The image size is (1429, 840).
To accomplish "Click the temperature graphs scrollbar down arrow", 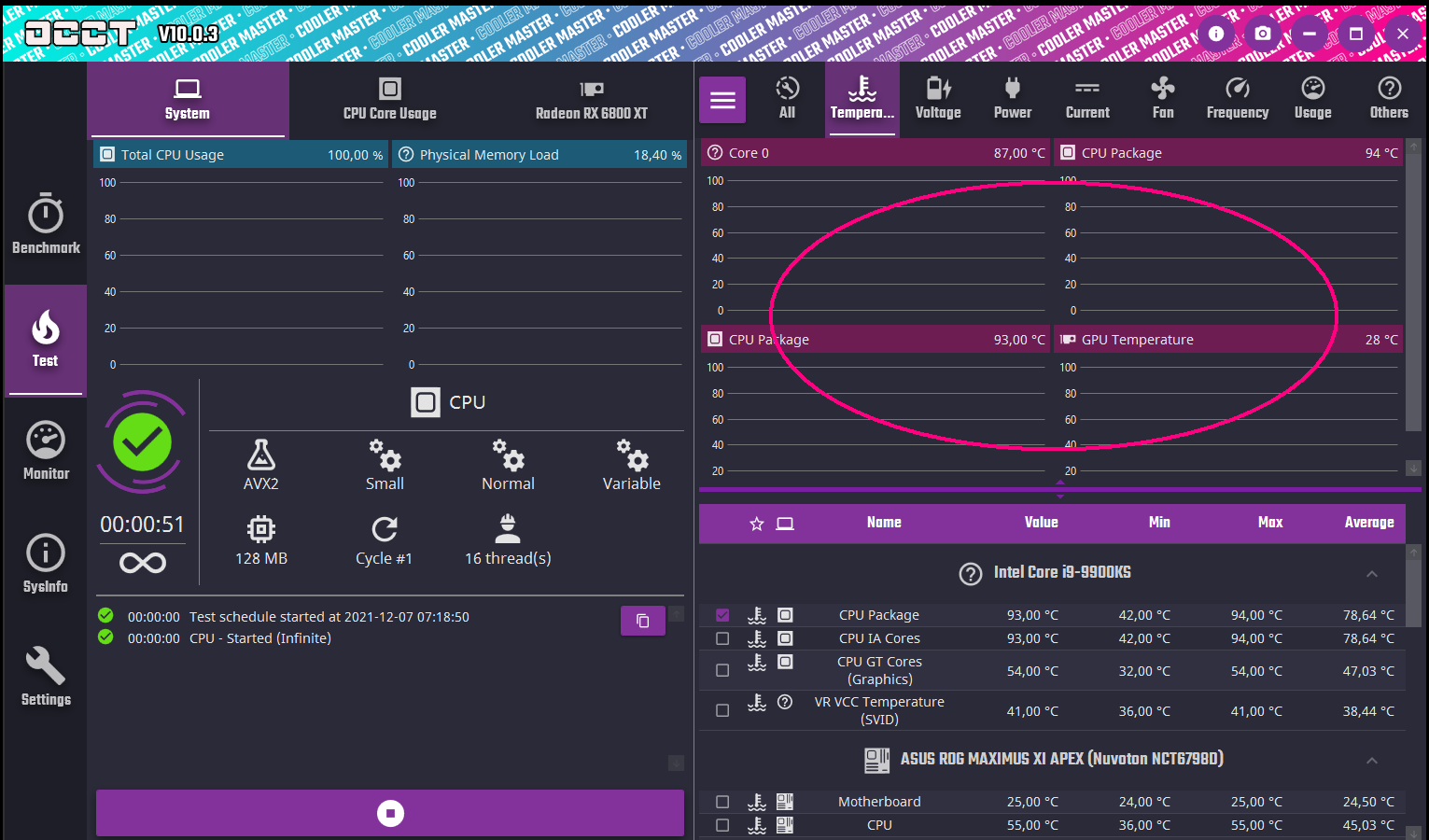I will pyautogui.click(x=1414, y=468).
